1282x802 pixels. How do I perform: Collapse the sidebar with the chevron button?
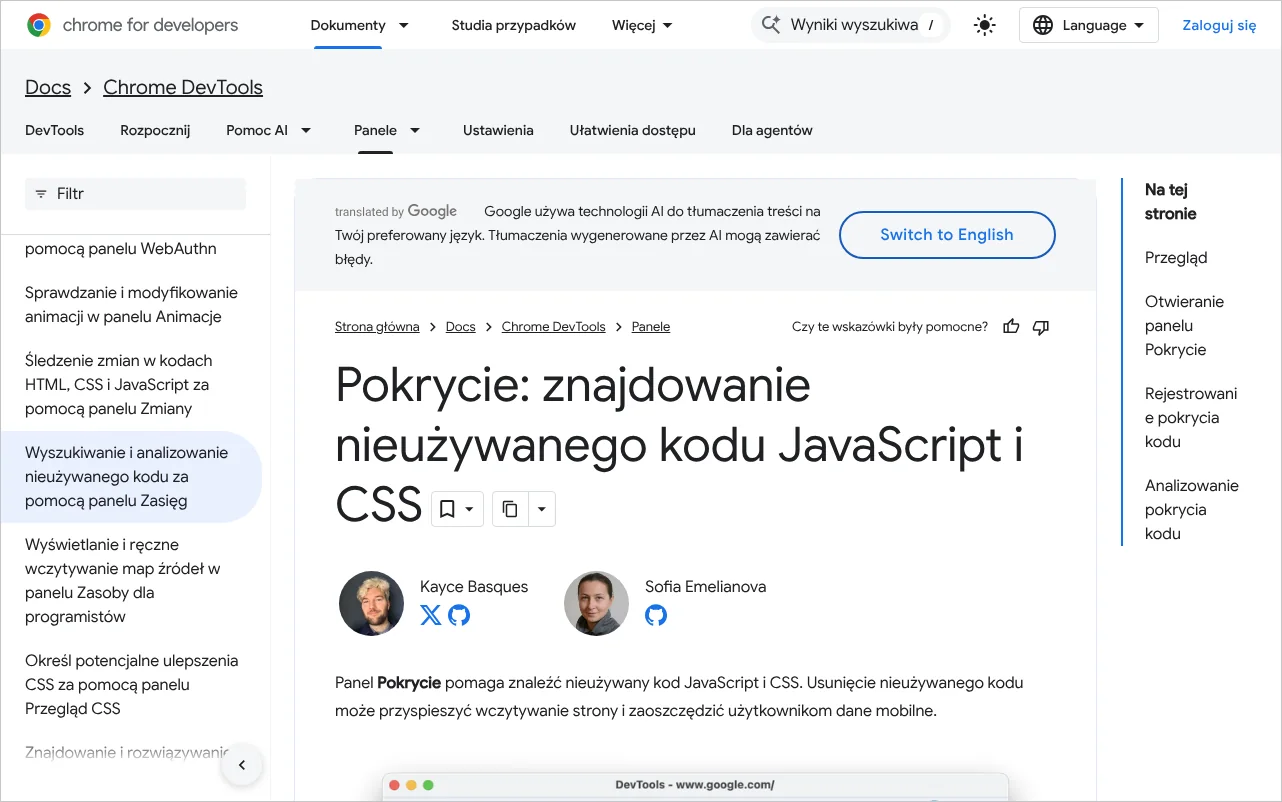pyautogui.click(x=241, y=766)
